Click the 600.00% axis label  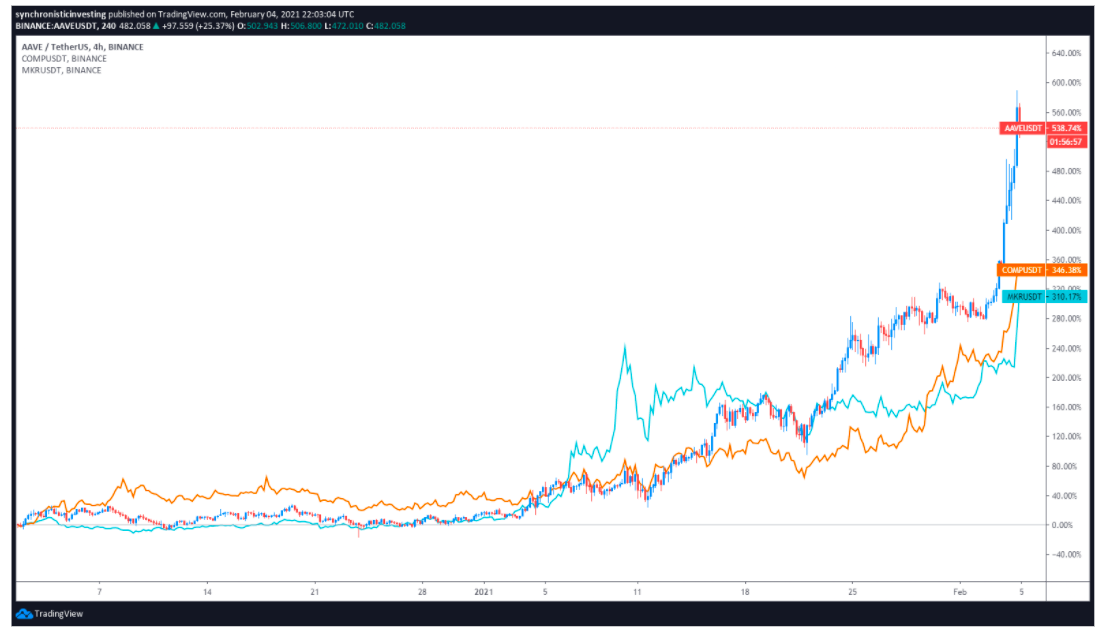point(1067,82)
